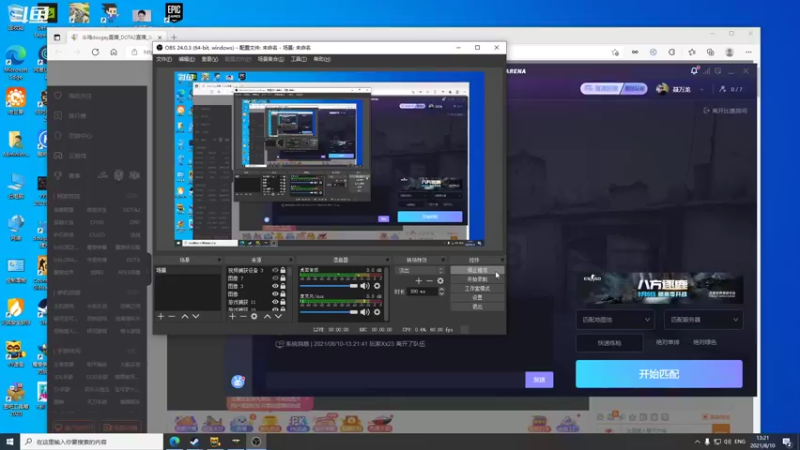Image resolution: width=800 pixels, height=450 pixels.
Task: Toggle visibility of 图像 3 source
Action: pyautogui.click(x=275, y=286)
